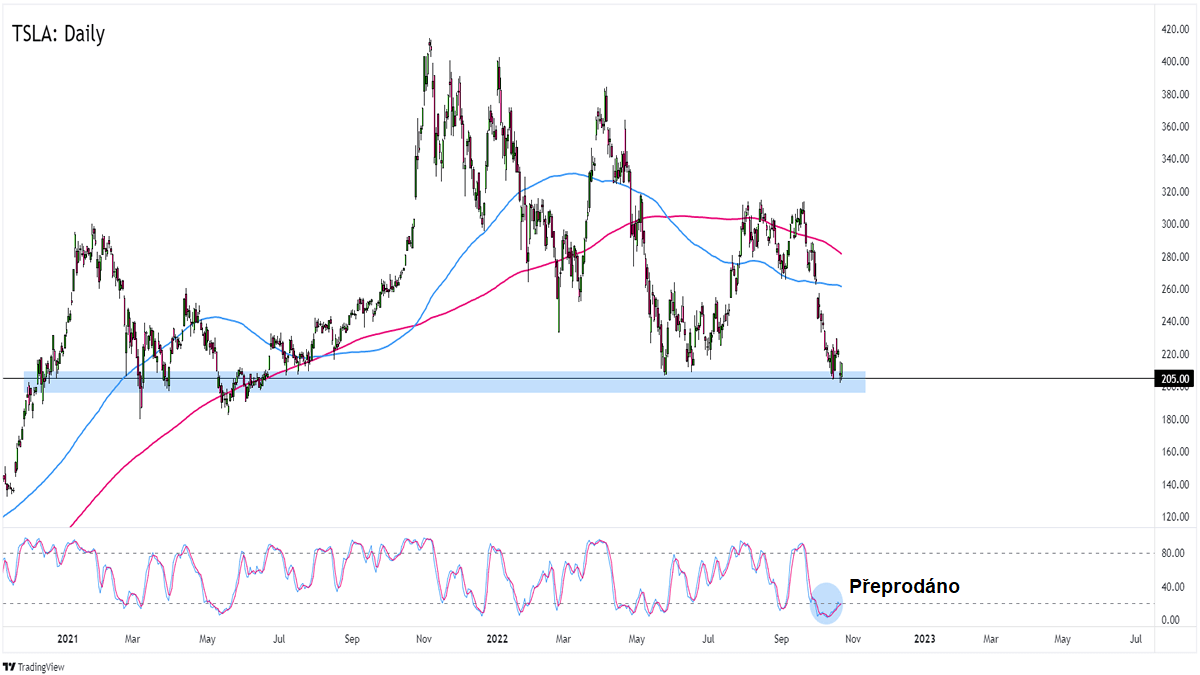
Task: Click the 40.00 stochastic axis label
Action: click(1172, 586)
